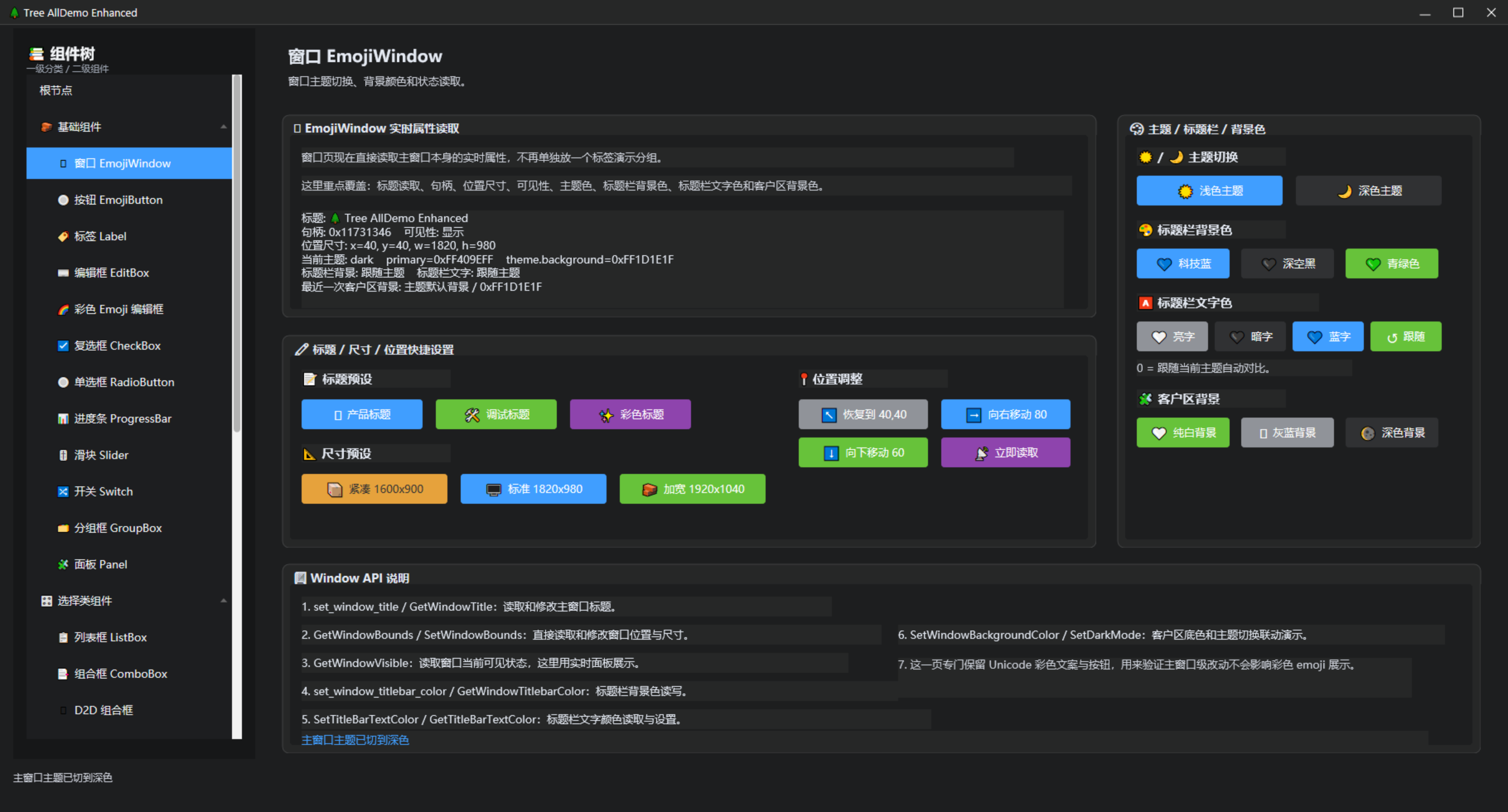Click the tools icon on 调试标题 button
Viewport: 1508px width, 812px height.
pyautogui.click(x=472, y=415)
